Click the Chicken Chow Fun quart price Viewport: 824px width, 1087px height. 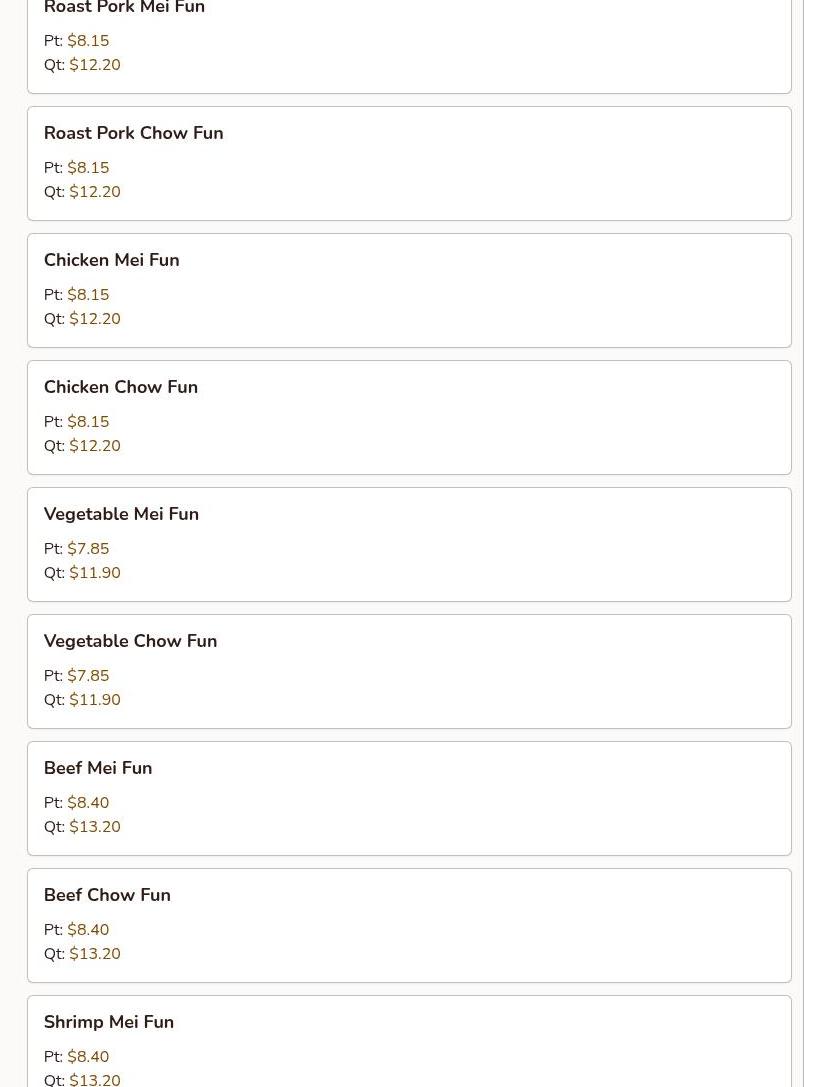94,446
